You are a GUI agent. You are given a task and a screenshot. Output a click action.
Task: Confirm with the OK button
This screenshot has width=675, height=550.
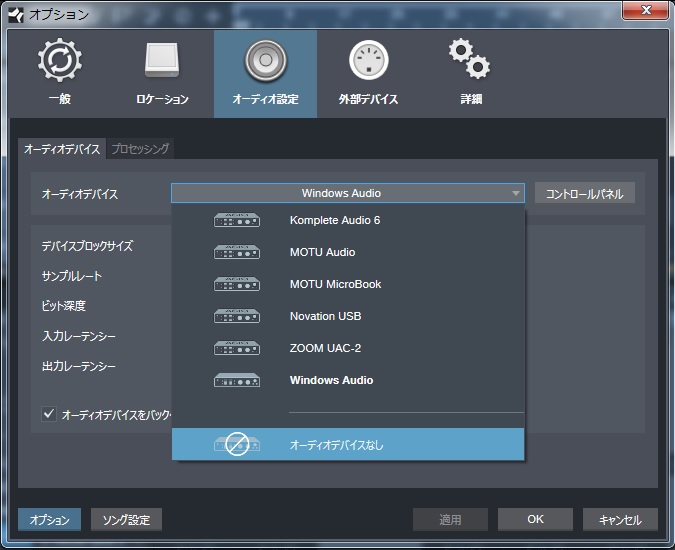(x=536, y=519)
